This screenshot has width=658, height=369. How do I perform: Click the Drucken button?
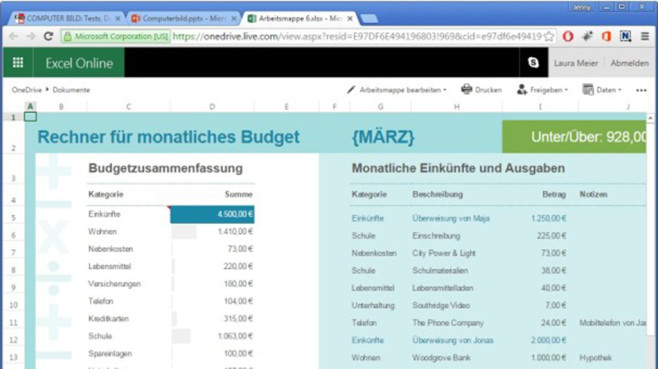(x=481, y=89)
